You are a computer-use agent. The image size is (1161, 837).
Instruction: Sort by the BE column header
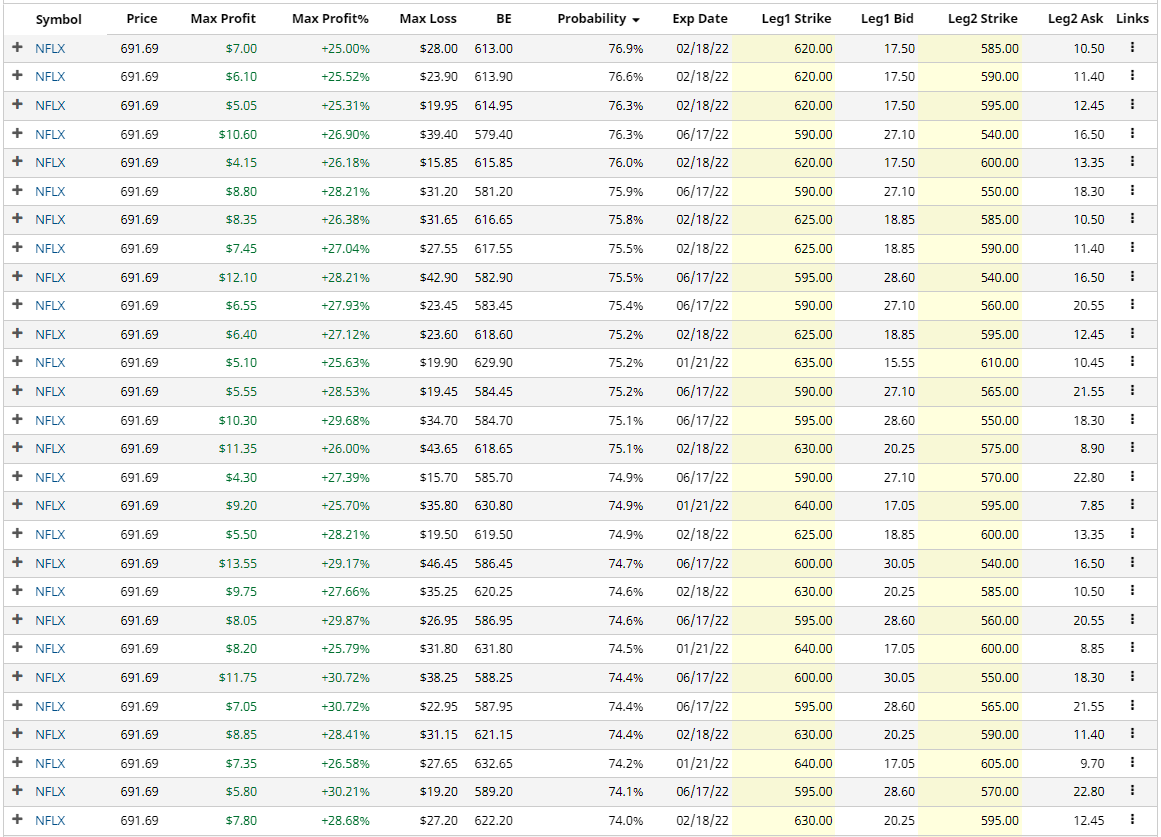pos(503,19)
